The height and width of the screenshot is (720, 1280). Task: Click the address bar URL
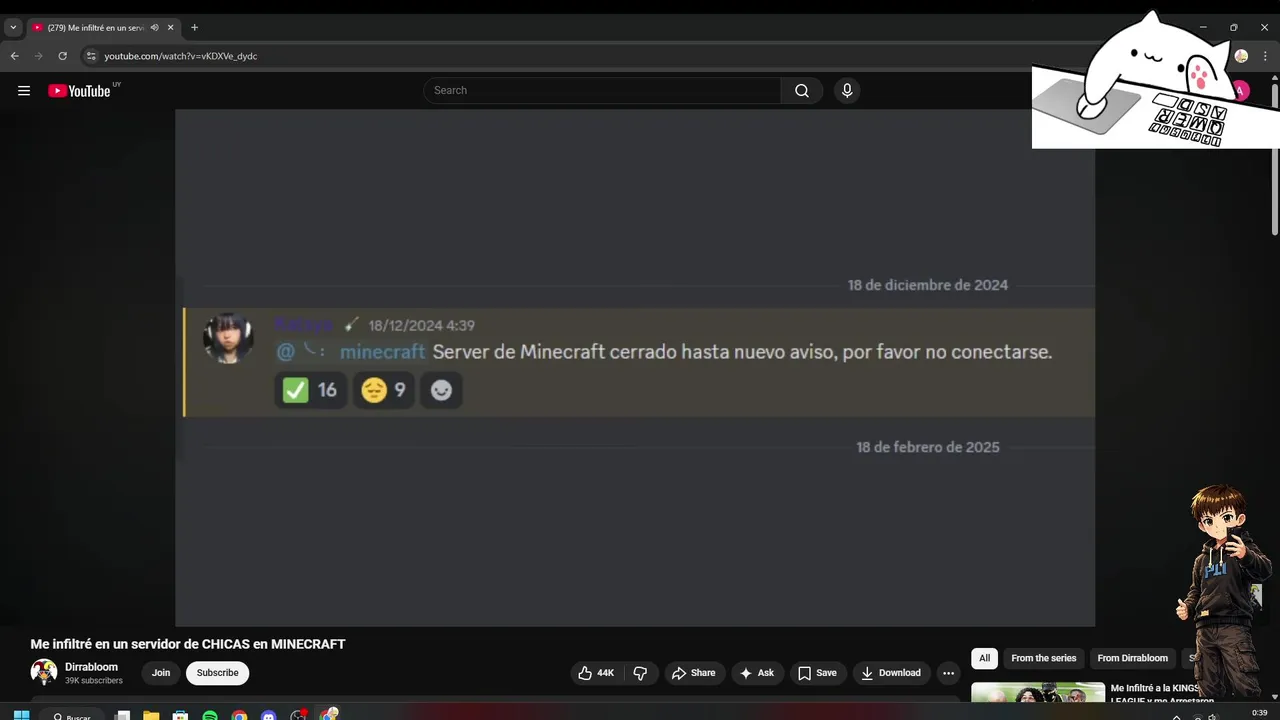click(181, 56)
